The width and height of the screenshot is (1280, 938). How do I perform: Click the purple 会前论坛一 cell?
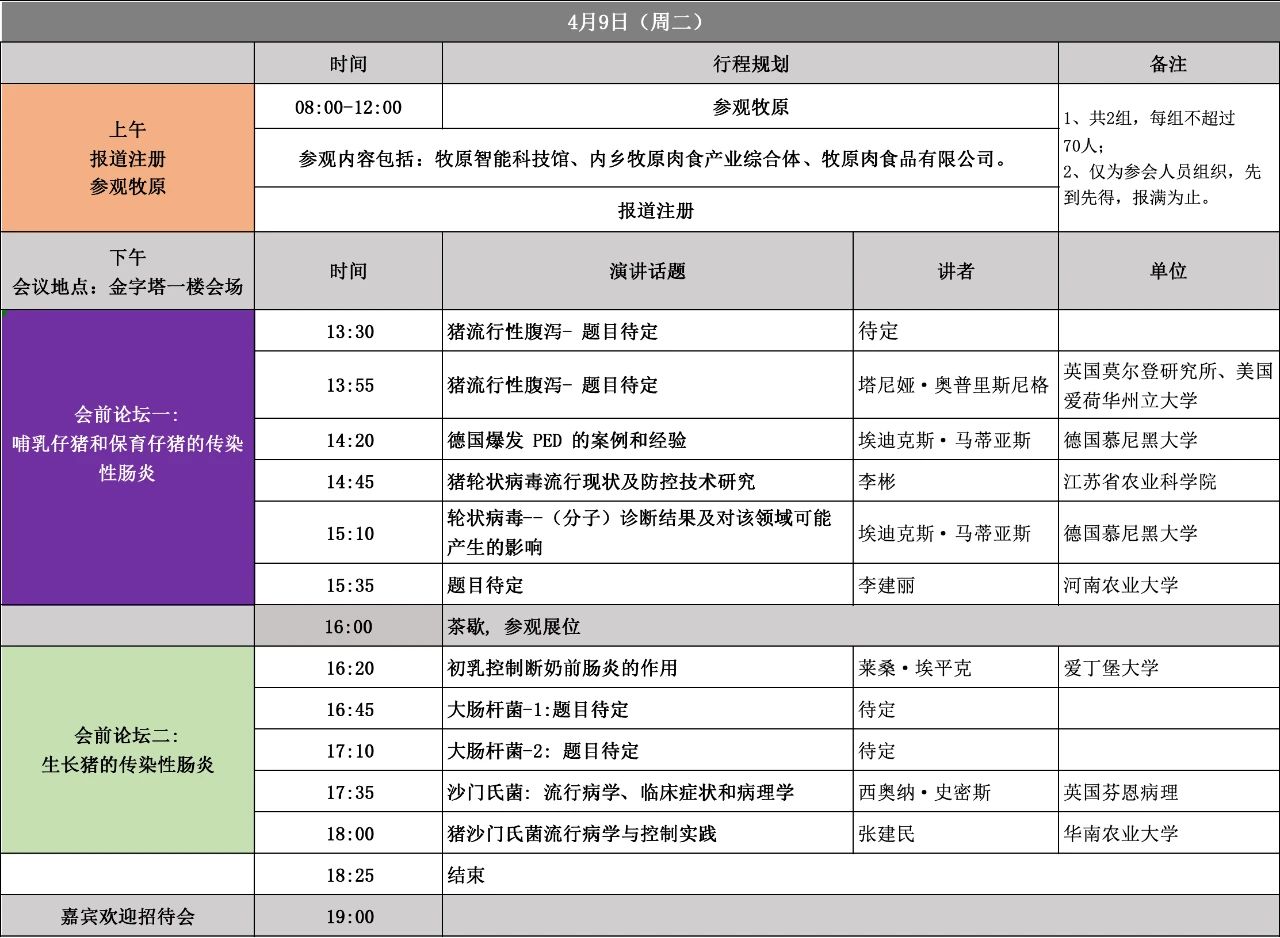click(x=128, y=457)
